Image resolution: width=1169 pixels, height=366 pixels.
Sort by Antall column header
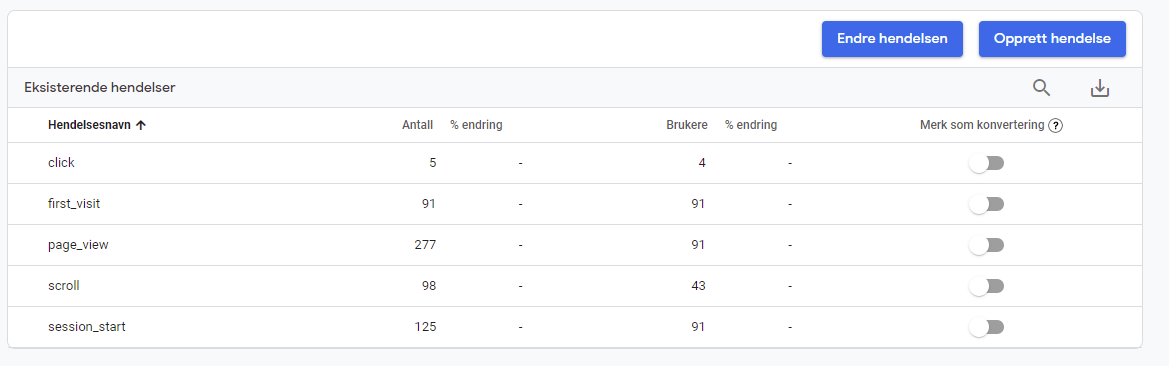(x=418, y=125)
